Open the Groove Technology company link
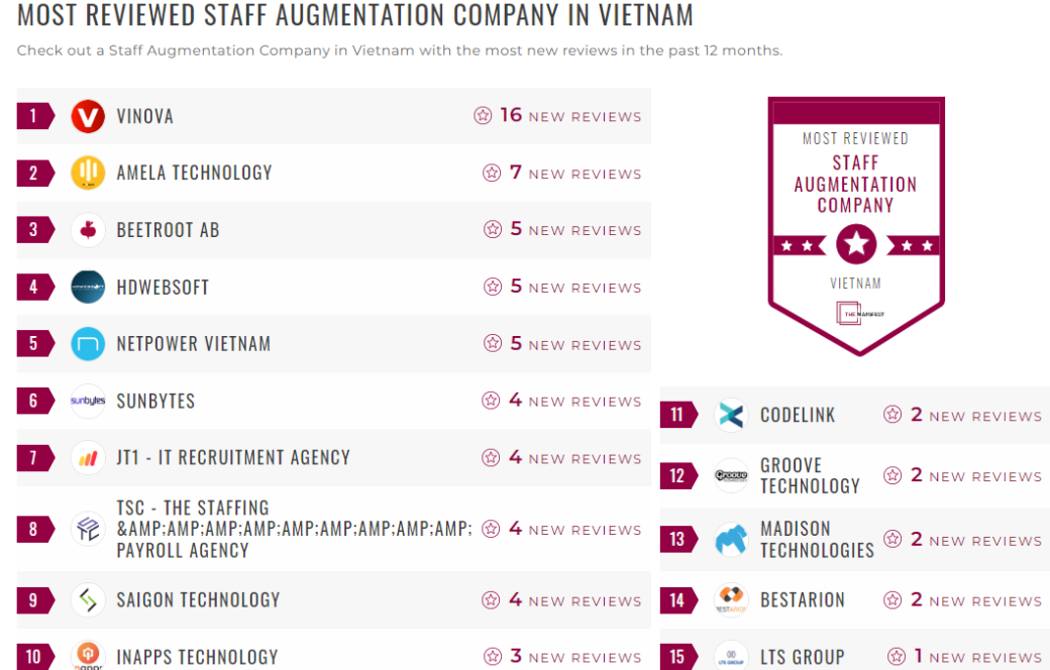This screenshot has height=670, width=1050. (x=809, y=476)
